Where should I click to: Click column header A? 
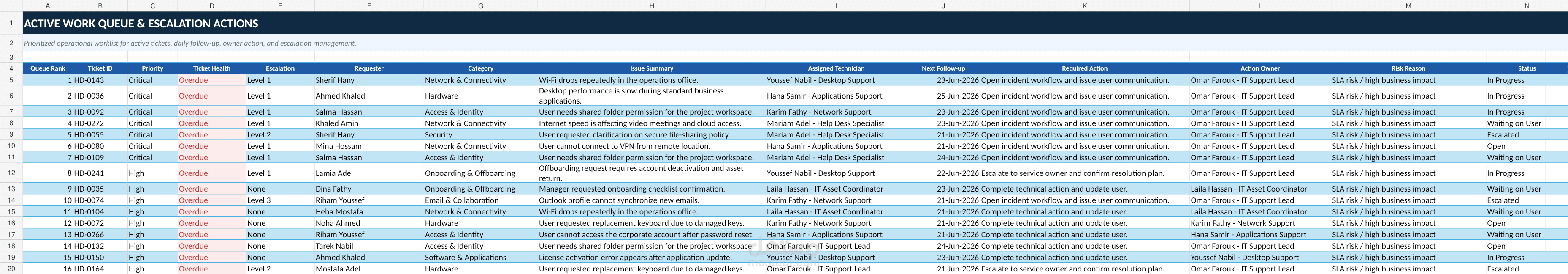pyautogui.click(x=47, y=5)
